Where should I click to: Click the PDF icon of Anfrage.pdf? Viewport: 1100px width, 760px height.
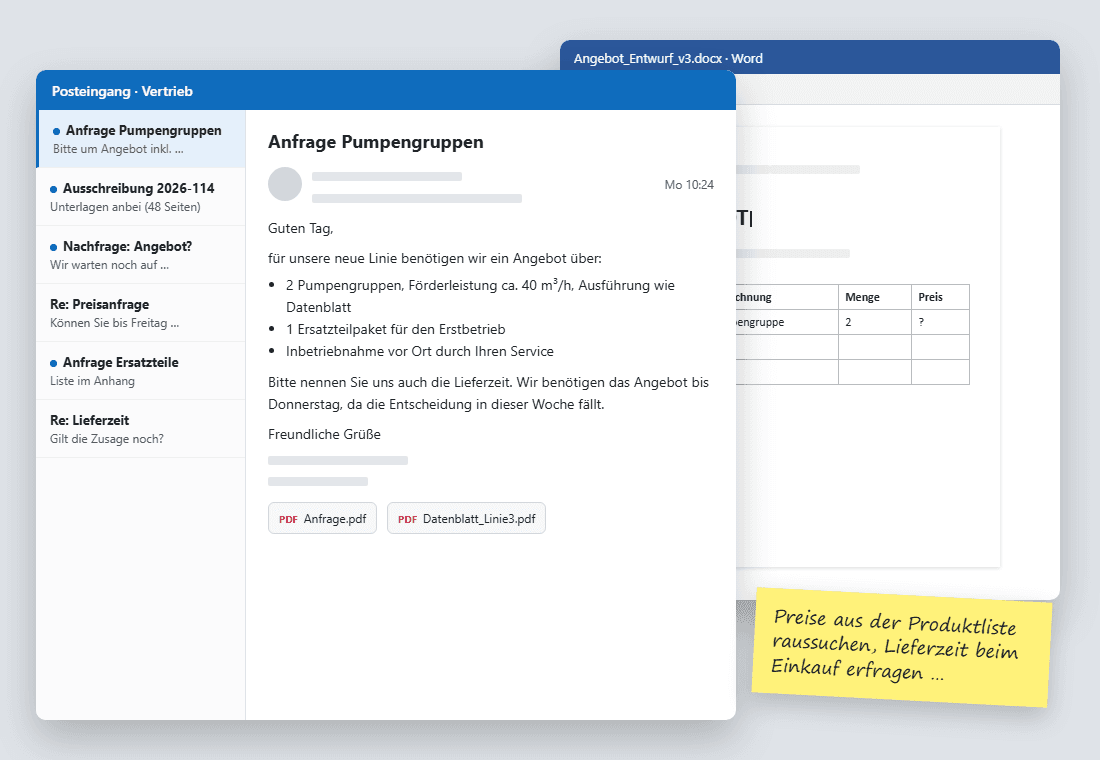click(288, 519)
